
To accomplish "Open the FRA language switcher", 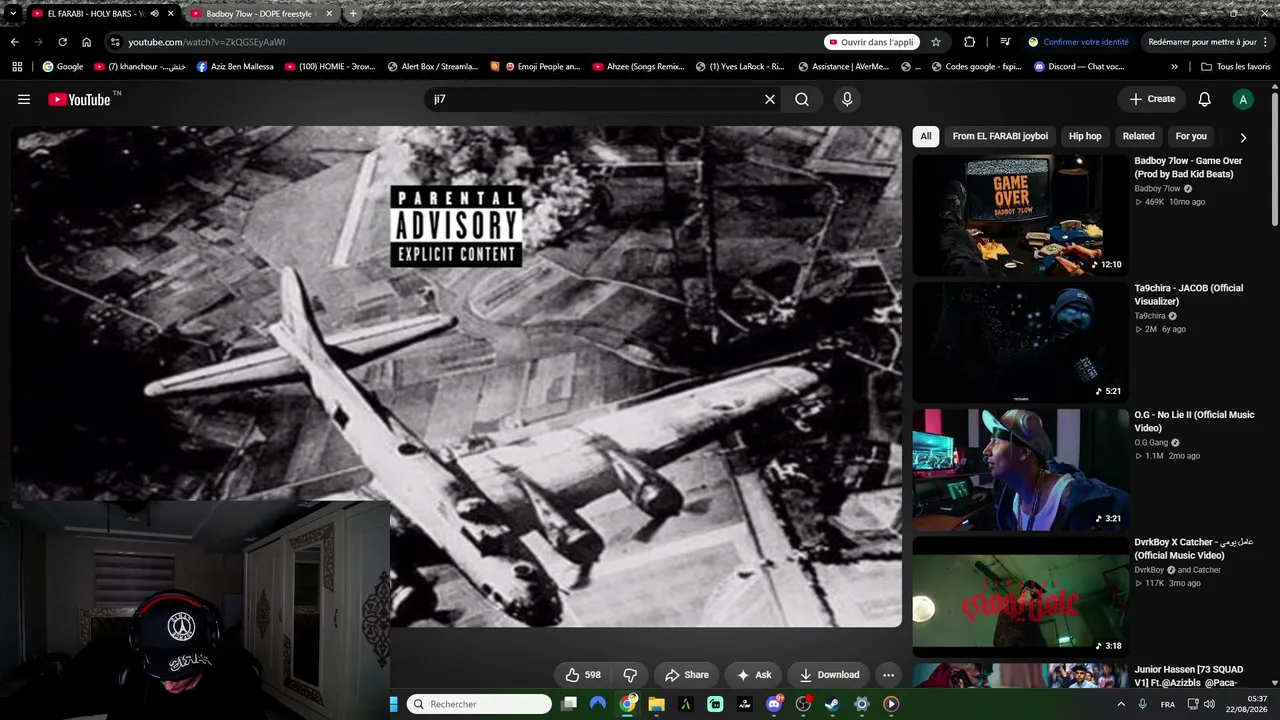I will click(1167, 704).
